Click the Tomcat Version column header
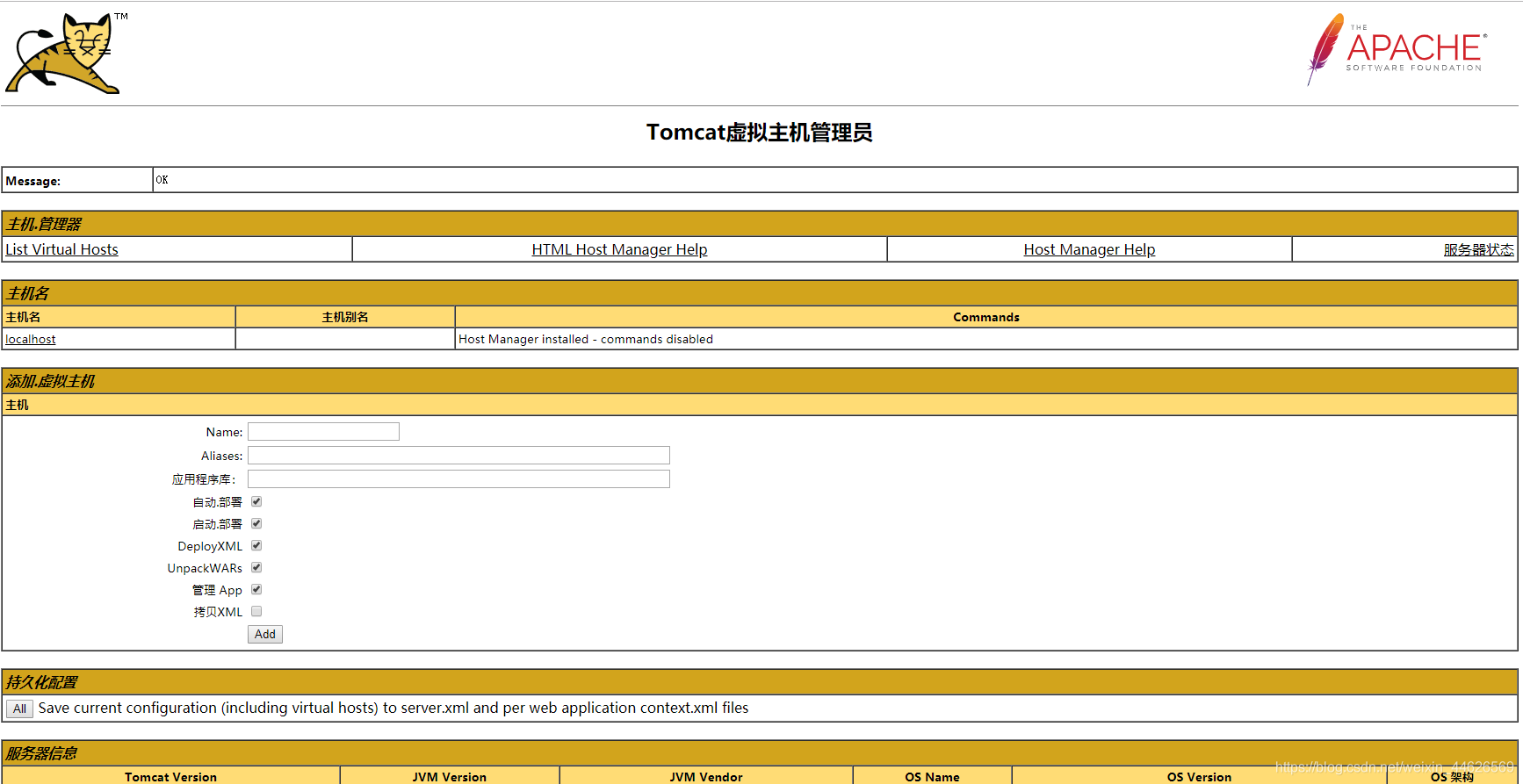The height and width of the screenshot is (784, 1523). [170, 777]
